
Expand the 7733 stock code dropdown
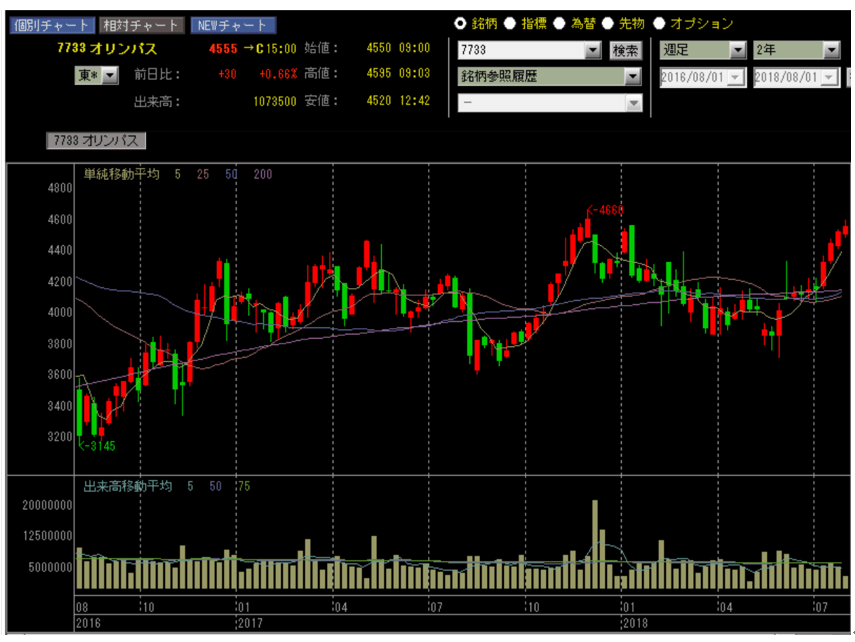pos(592,50)
